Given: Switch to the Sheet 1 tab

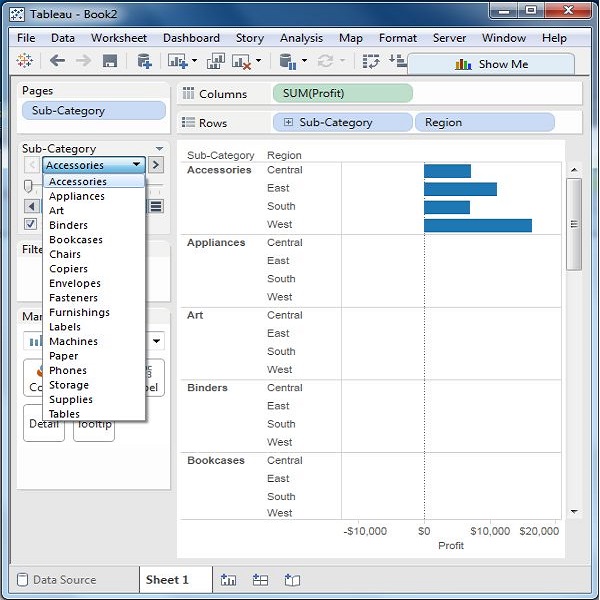Looking at the screenshot, I should point(167,580).
